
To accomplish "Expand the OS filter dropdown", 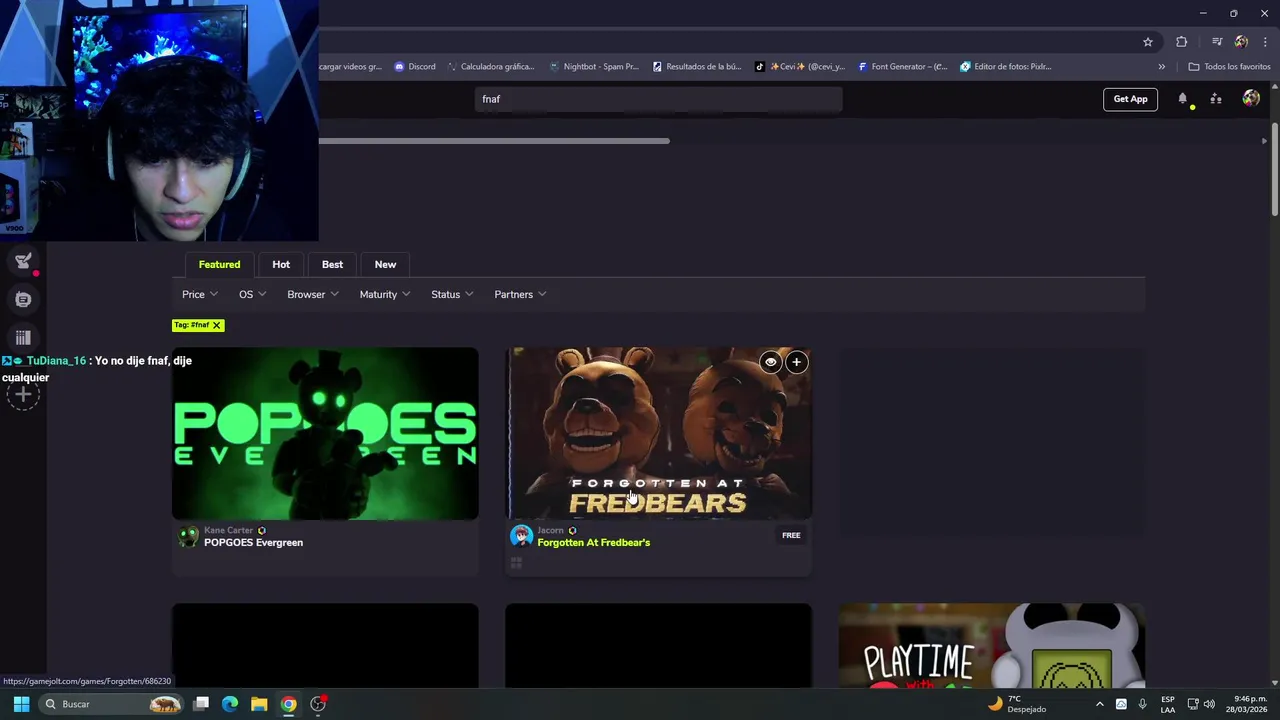I will (x=253, y=294).
